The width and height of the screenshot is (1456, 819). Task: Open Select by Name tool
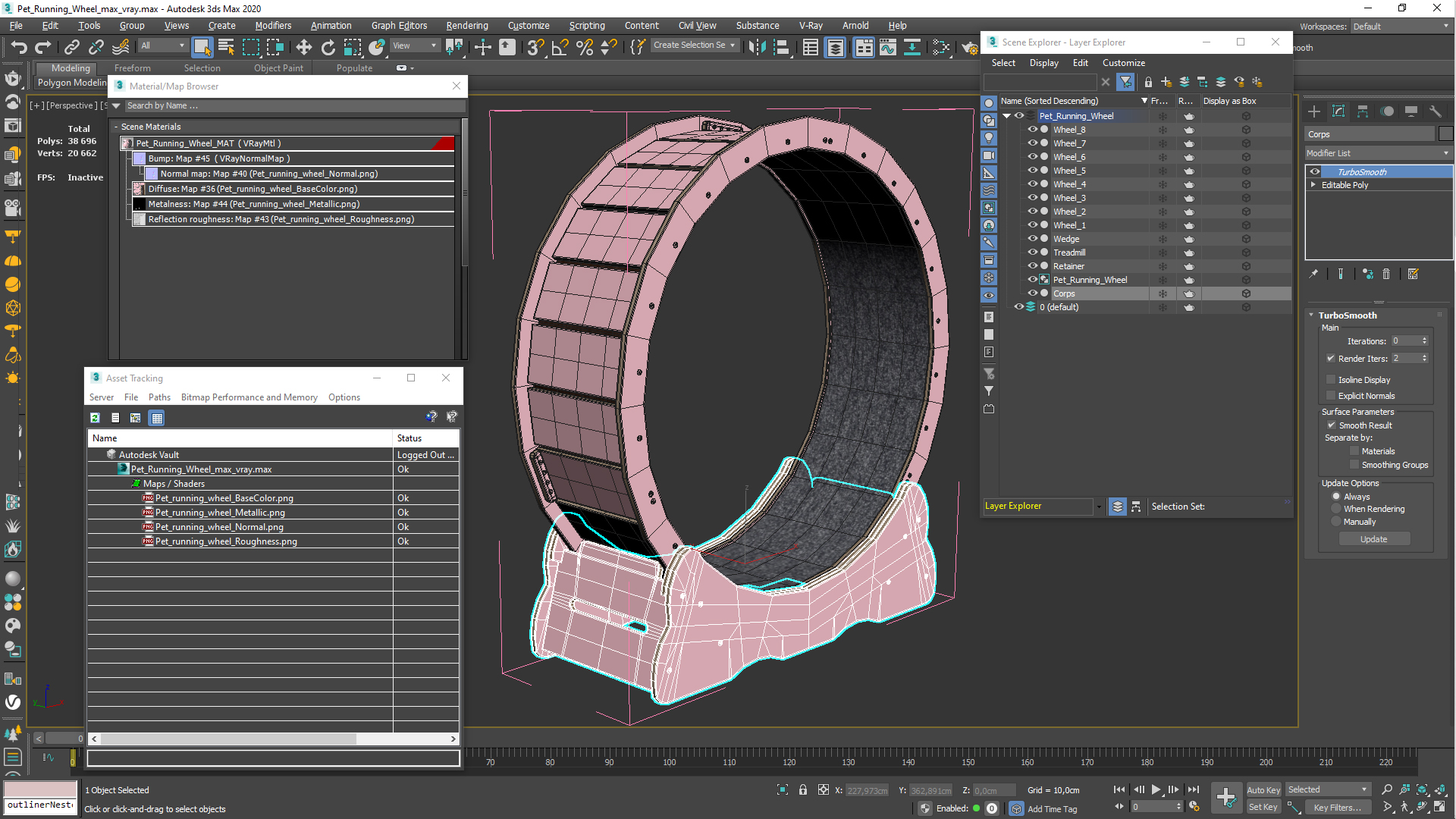(x=226, y=47)
